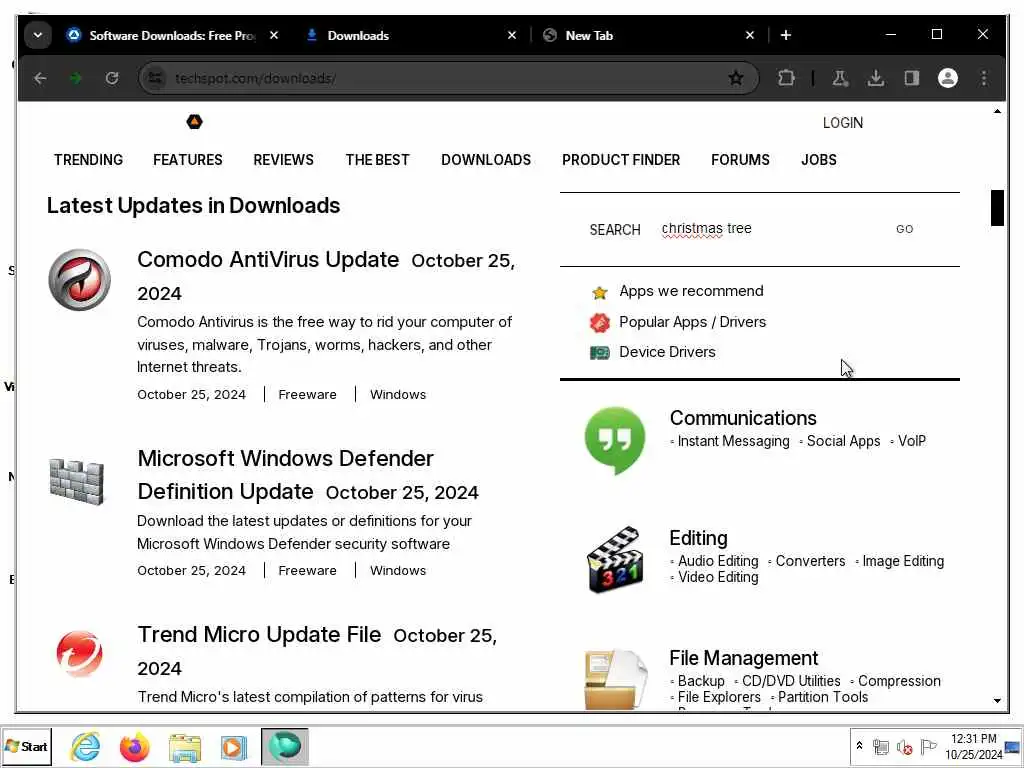
Task: Open browser downloads tray icon
Action: point(876,78)
